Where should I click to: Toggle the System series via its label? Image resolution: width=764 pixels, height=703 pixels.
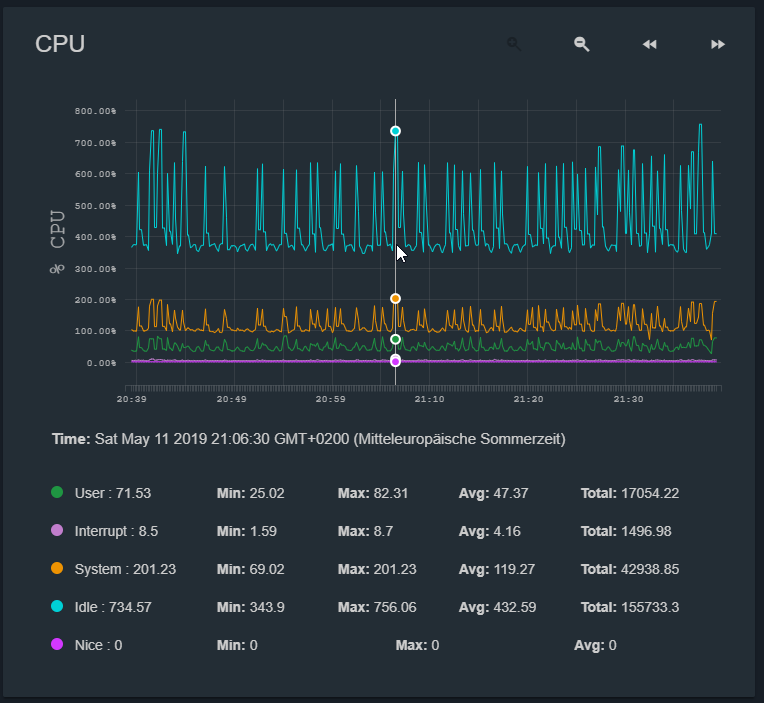tap(125, 569)
